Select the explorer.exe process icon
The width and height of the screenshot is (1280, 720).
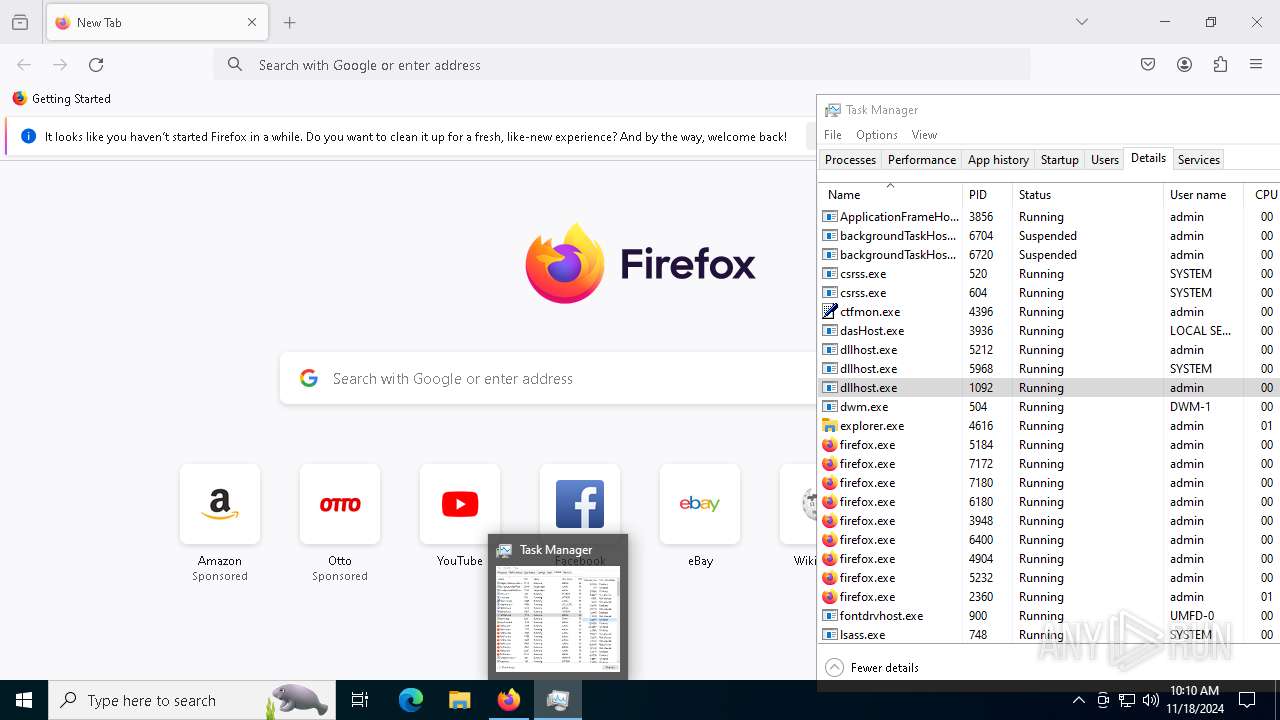click(x=830, y=425)
